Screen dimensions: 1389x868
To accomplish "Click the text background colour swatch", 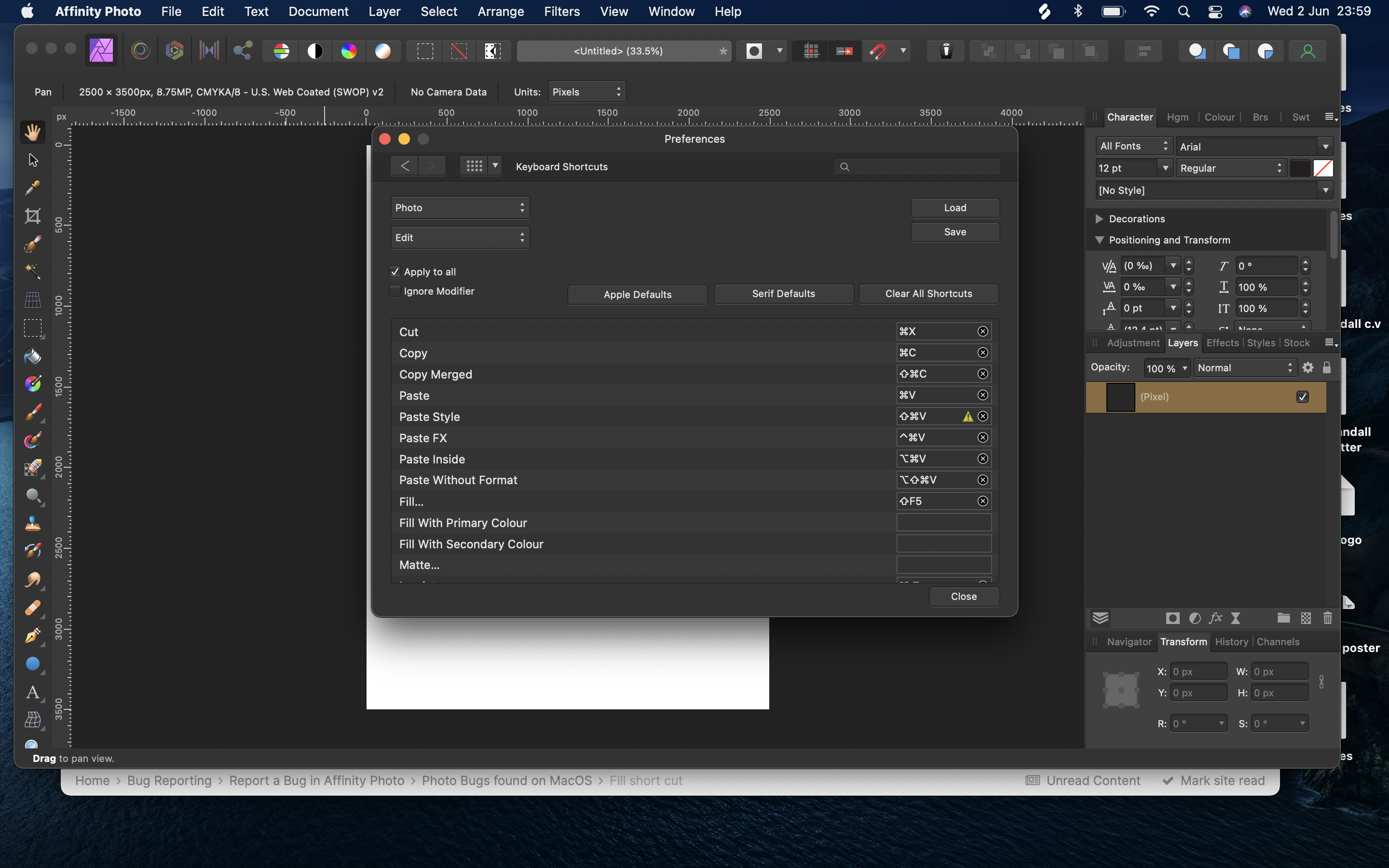I will click(x=1323, y=168).
